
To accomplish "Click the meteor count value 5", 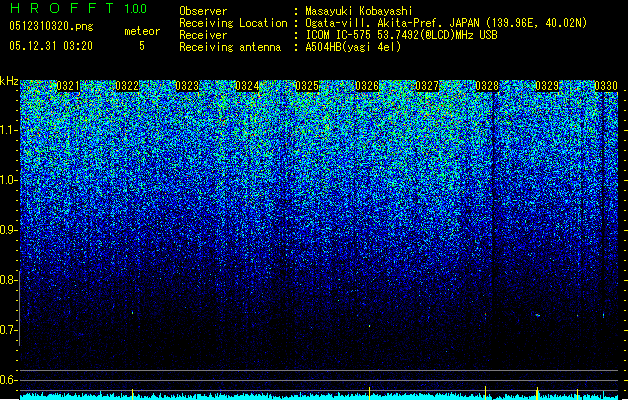I will [142, 46].
